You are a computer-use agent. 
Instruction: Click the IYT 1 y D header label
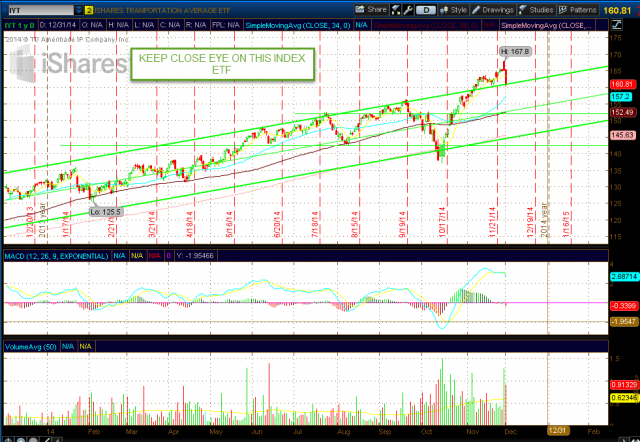point(20,25)
